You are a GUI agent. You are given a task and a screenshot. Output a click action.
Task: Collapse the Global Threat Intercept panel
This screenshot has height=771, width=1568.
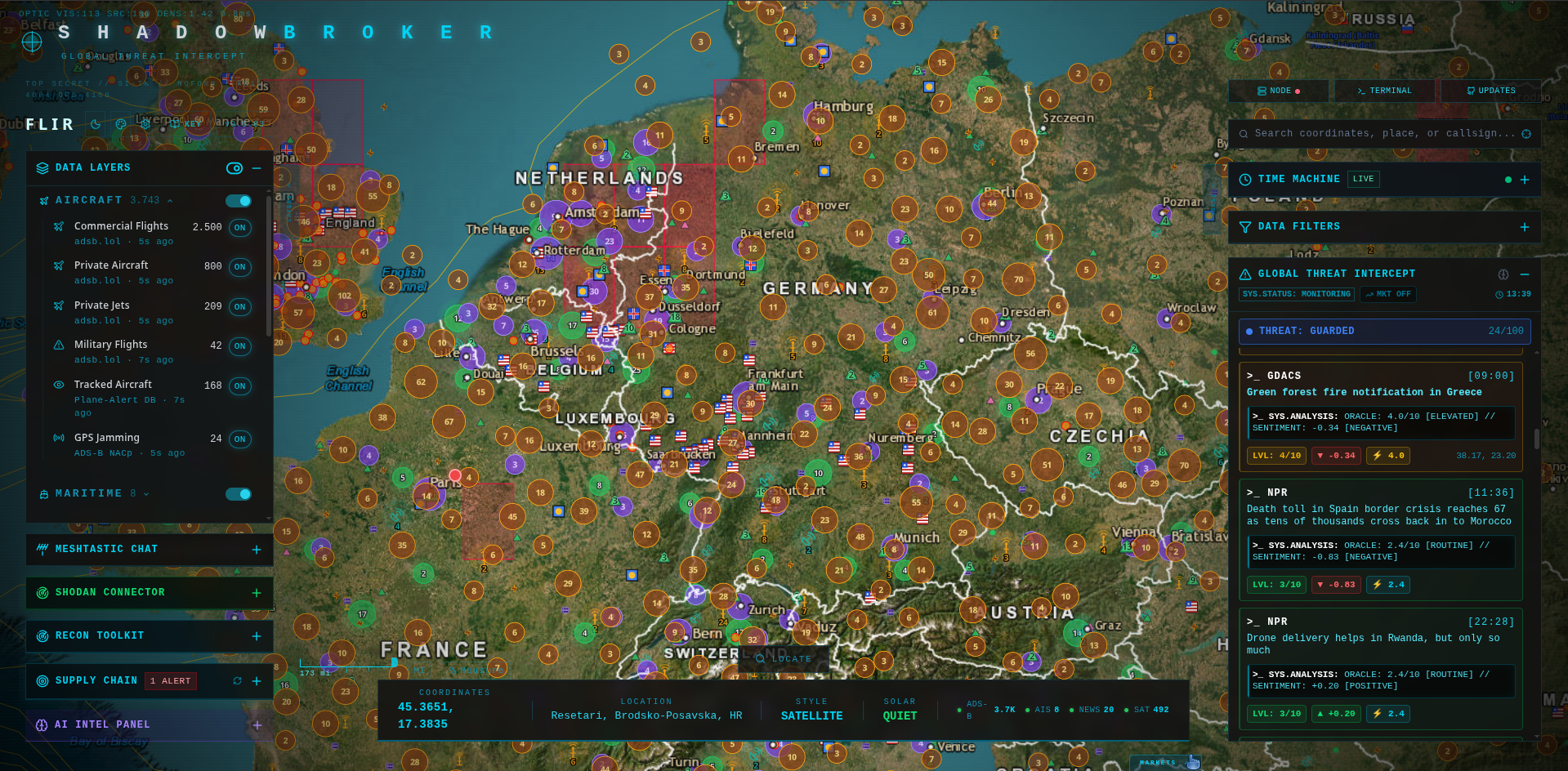click(1525, 274)
